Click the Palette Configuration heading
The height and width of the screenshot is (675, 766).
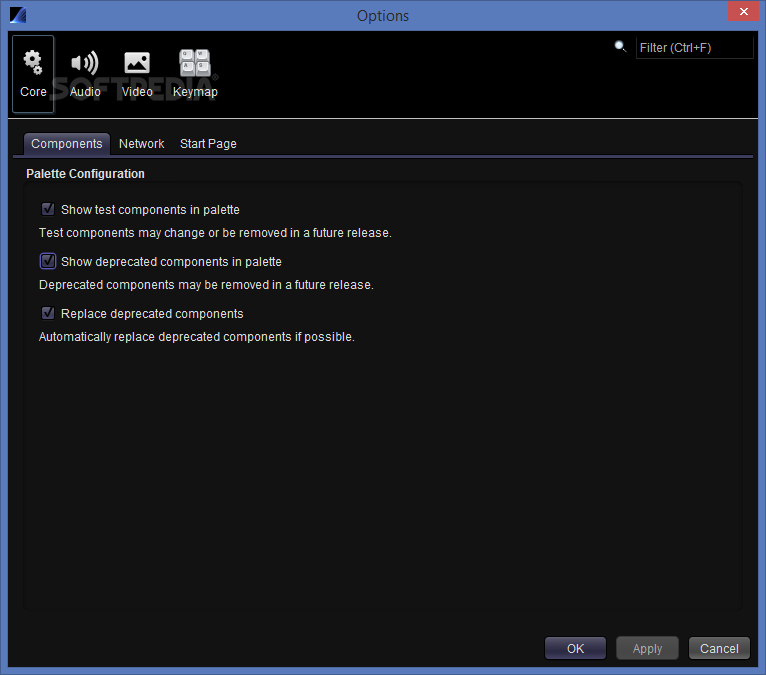tap(85, 174)
